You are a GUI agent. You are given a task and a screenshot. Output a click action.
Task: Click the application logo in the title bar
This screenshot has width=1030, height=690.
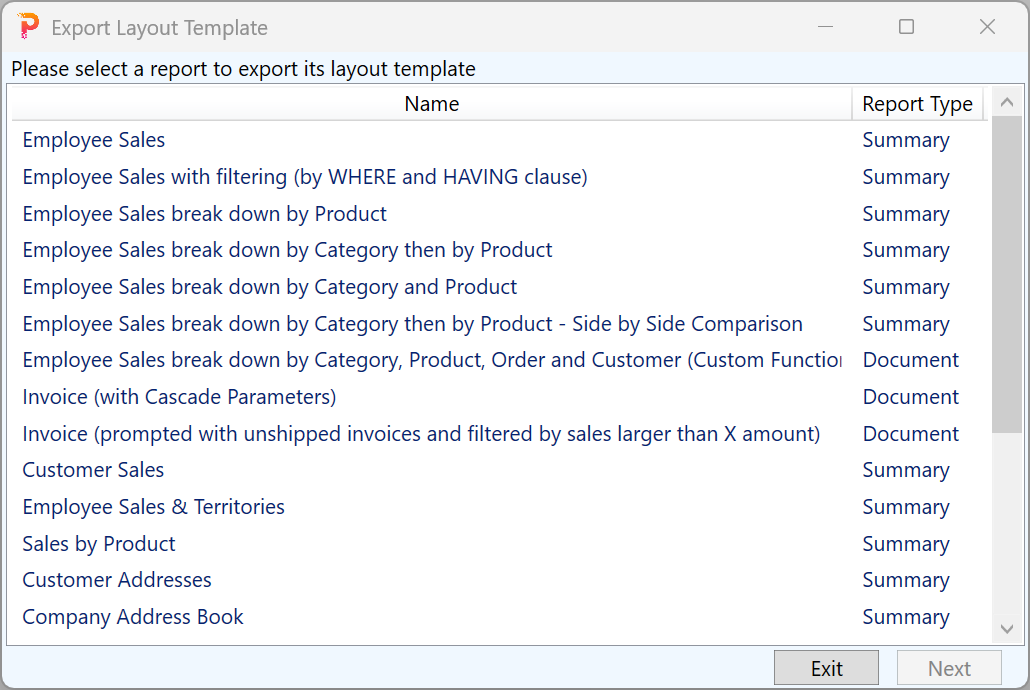click(x=27, y=26)
